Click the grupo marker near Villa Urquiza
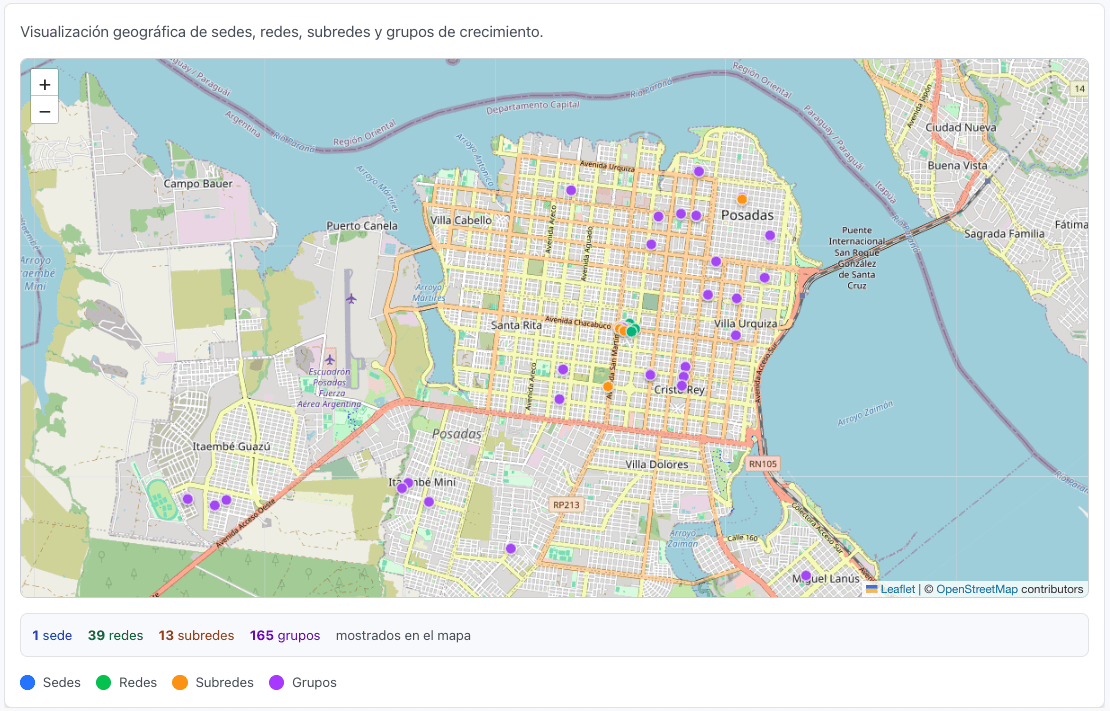Screen dimensions: 1110x711 point(735,335)
